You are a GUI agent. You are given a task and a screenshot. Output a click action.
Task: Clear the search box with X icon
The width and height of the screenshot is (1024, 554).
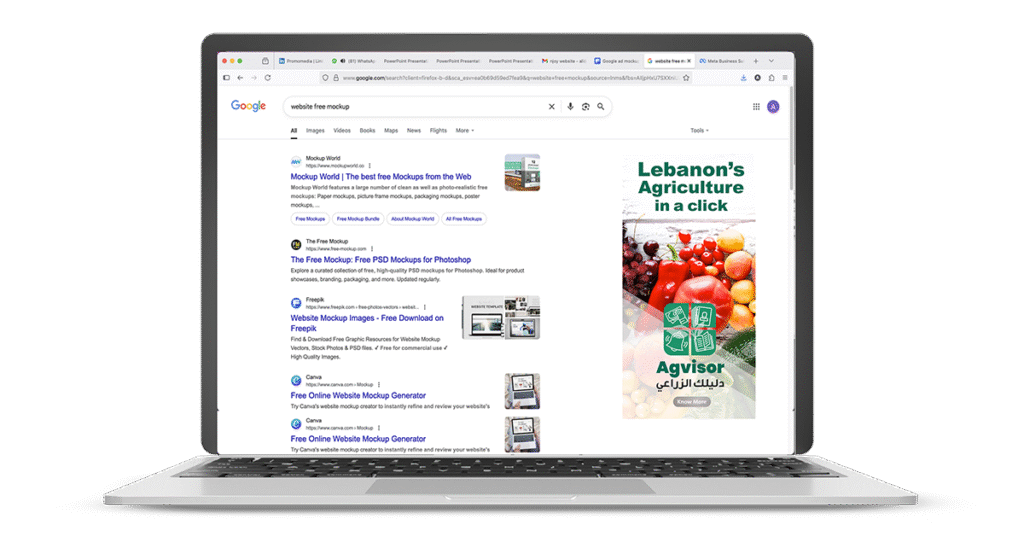551,106
